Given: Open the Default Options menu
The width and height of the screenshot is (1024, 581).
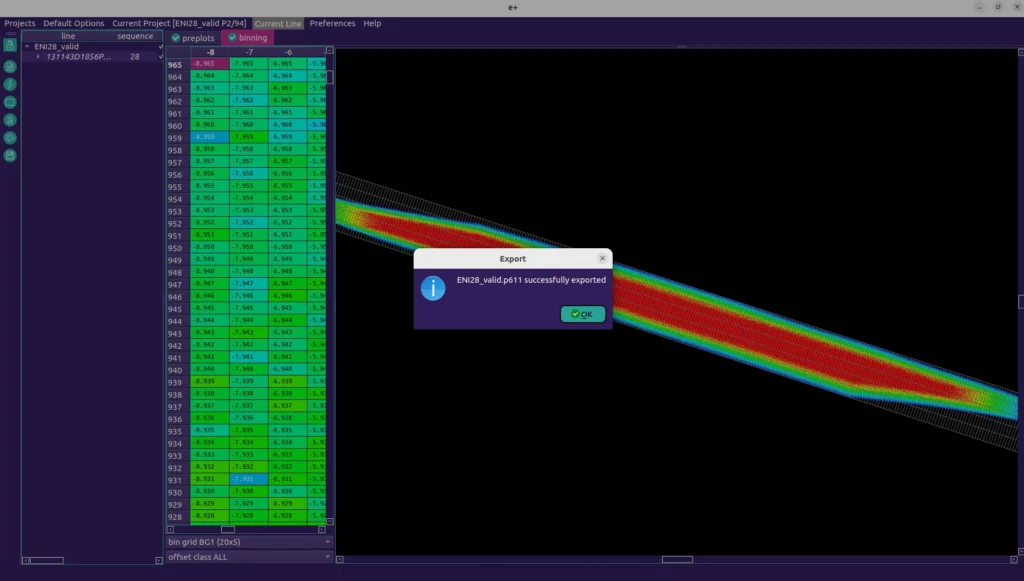Looking at the screenshot, I should coord(74,23).
